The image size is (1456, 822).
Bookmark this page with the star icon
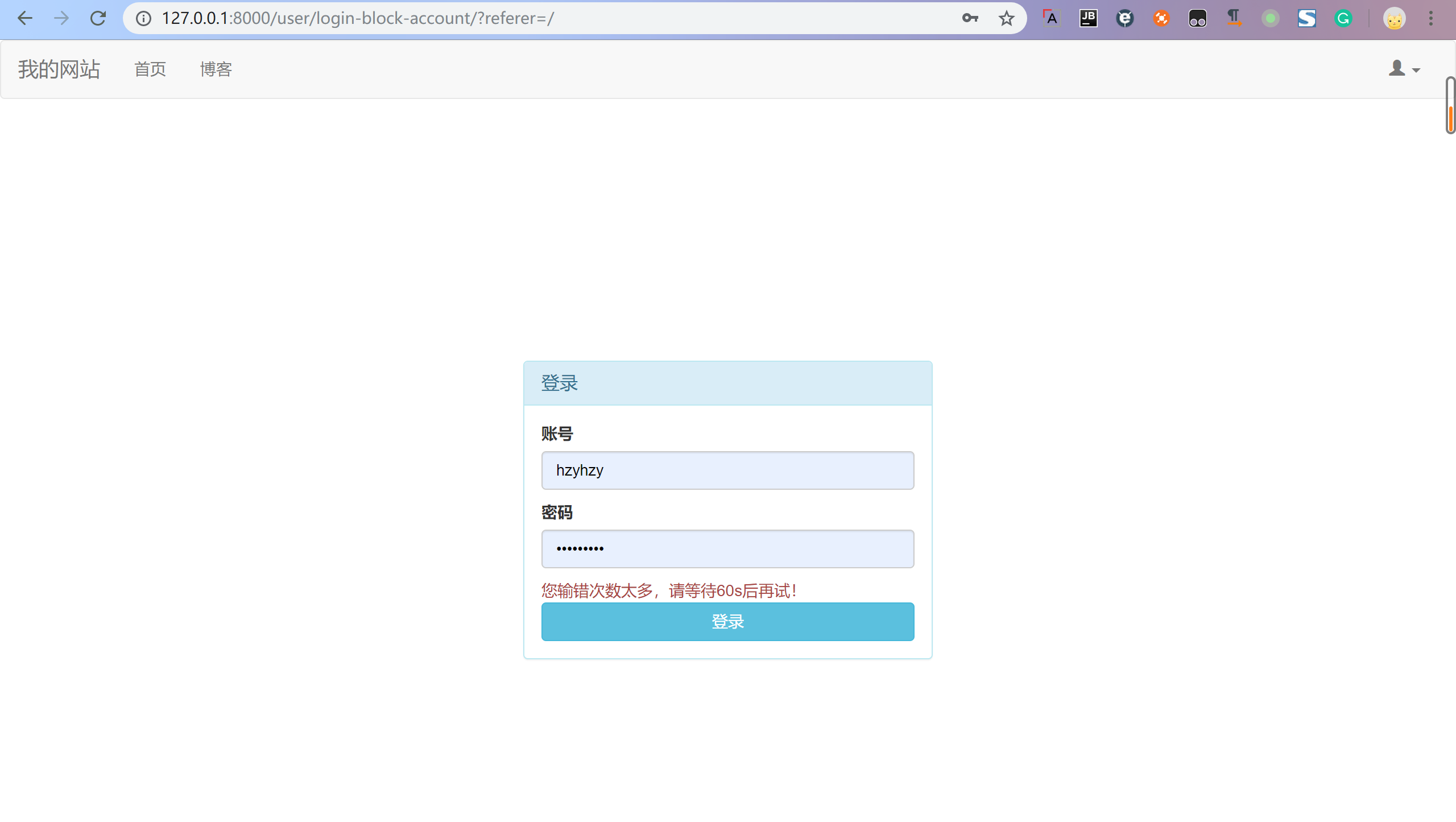click(1006, 18)
